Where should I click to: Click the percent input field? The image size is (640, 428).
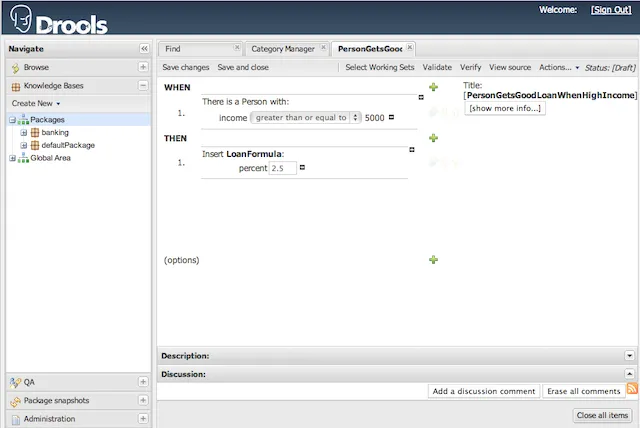click(x=282, y=168)
